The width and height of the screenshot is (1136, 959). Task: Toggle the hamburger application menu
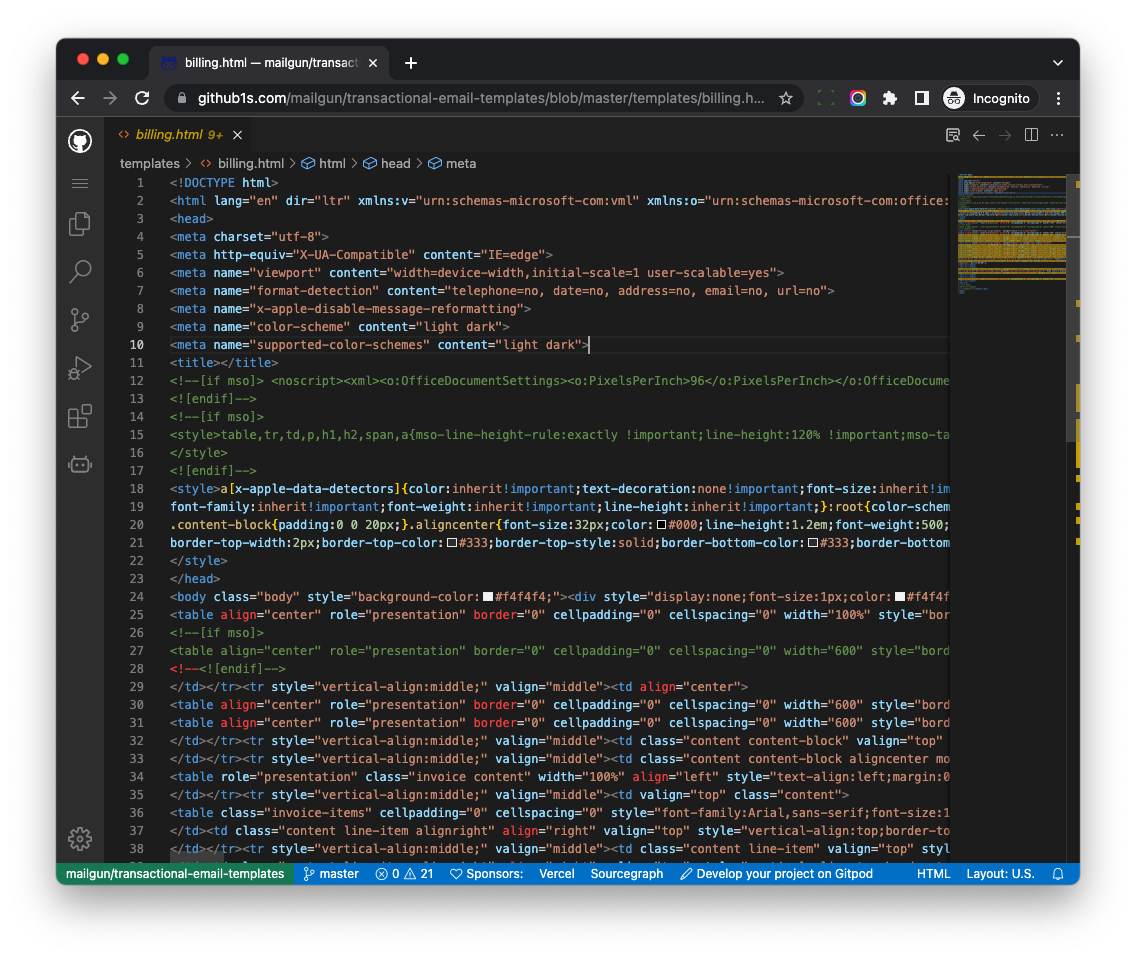click(x=80, y=183)
